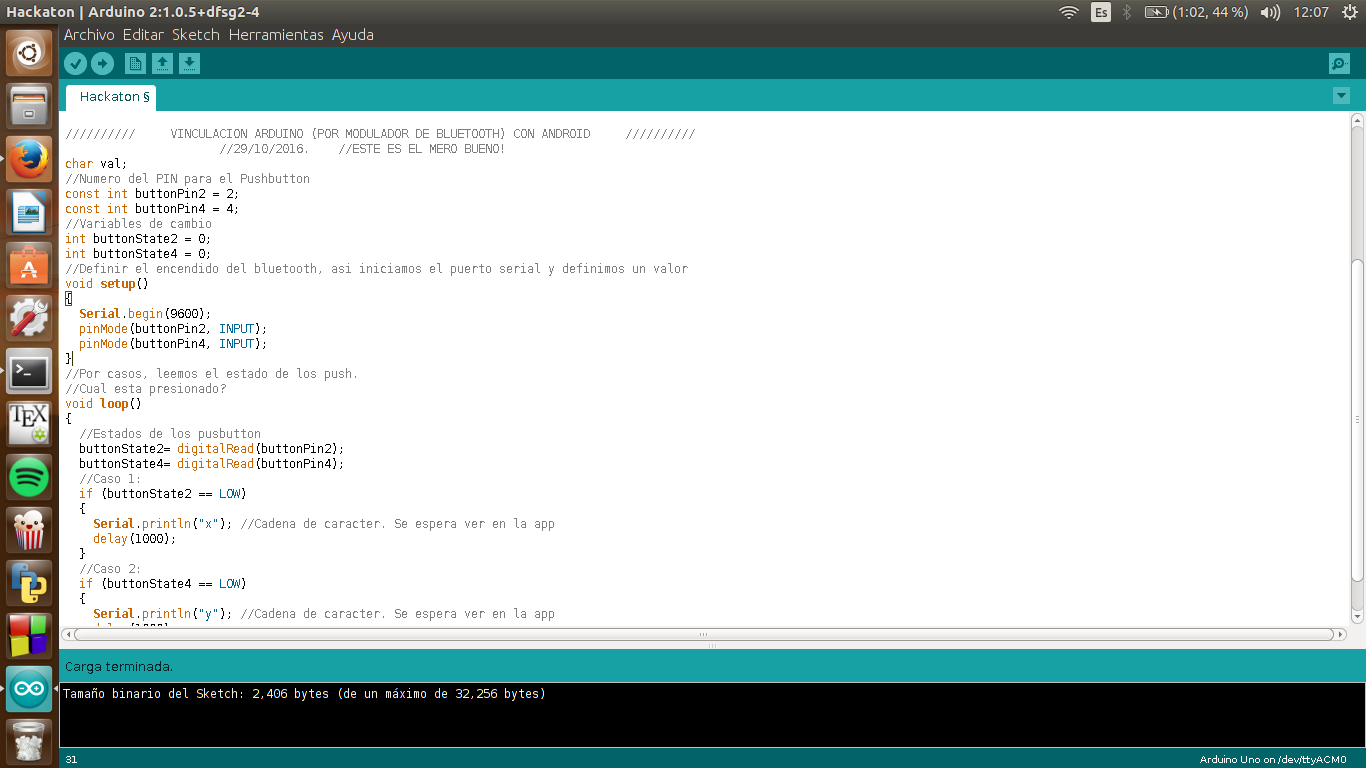Open the Editar menu
The height and width of the screenshot is (768, 1366).
click(x=143, y=34)
